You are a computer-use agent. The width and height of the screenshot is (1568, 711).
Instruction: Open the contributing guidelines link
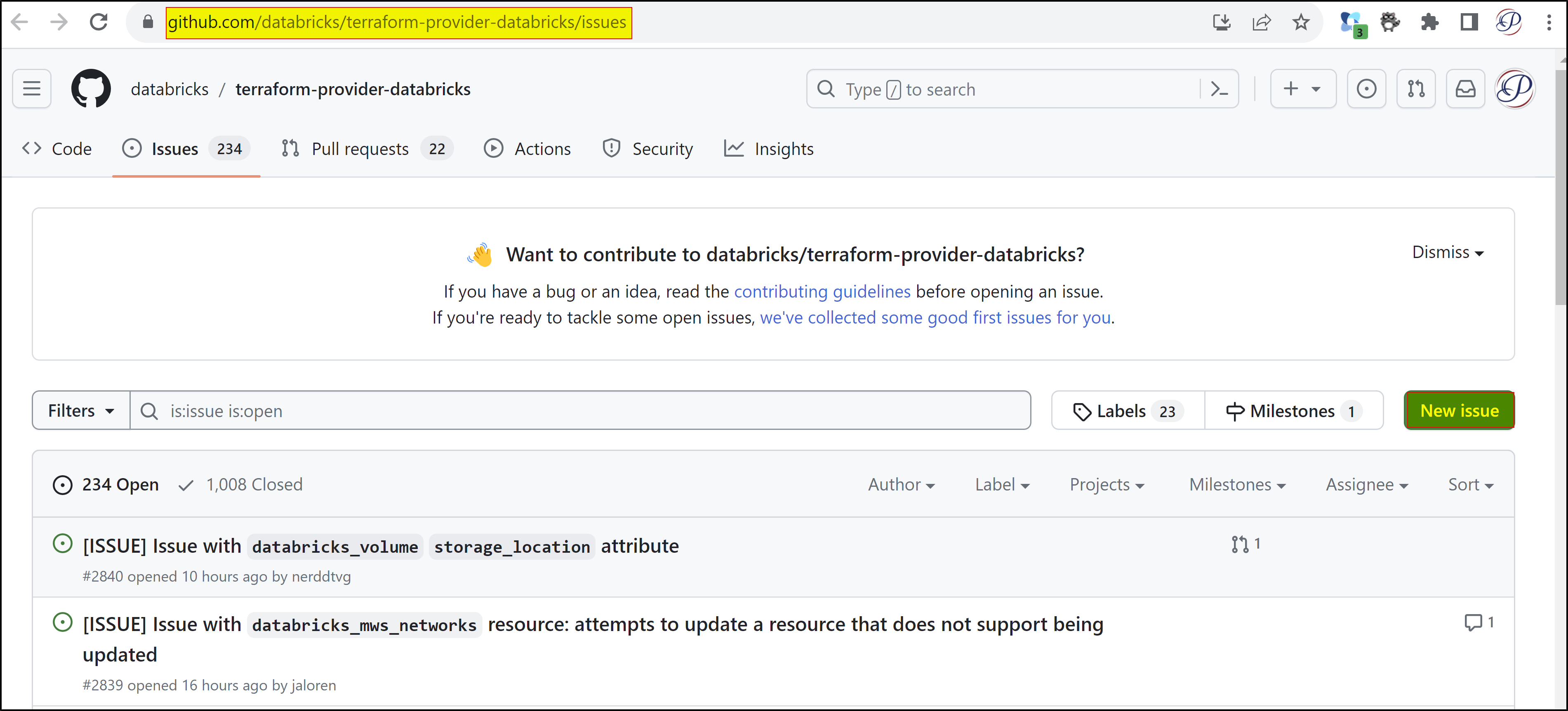coord(822,291)
